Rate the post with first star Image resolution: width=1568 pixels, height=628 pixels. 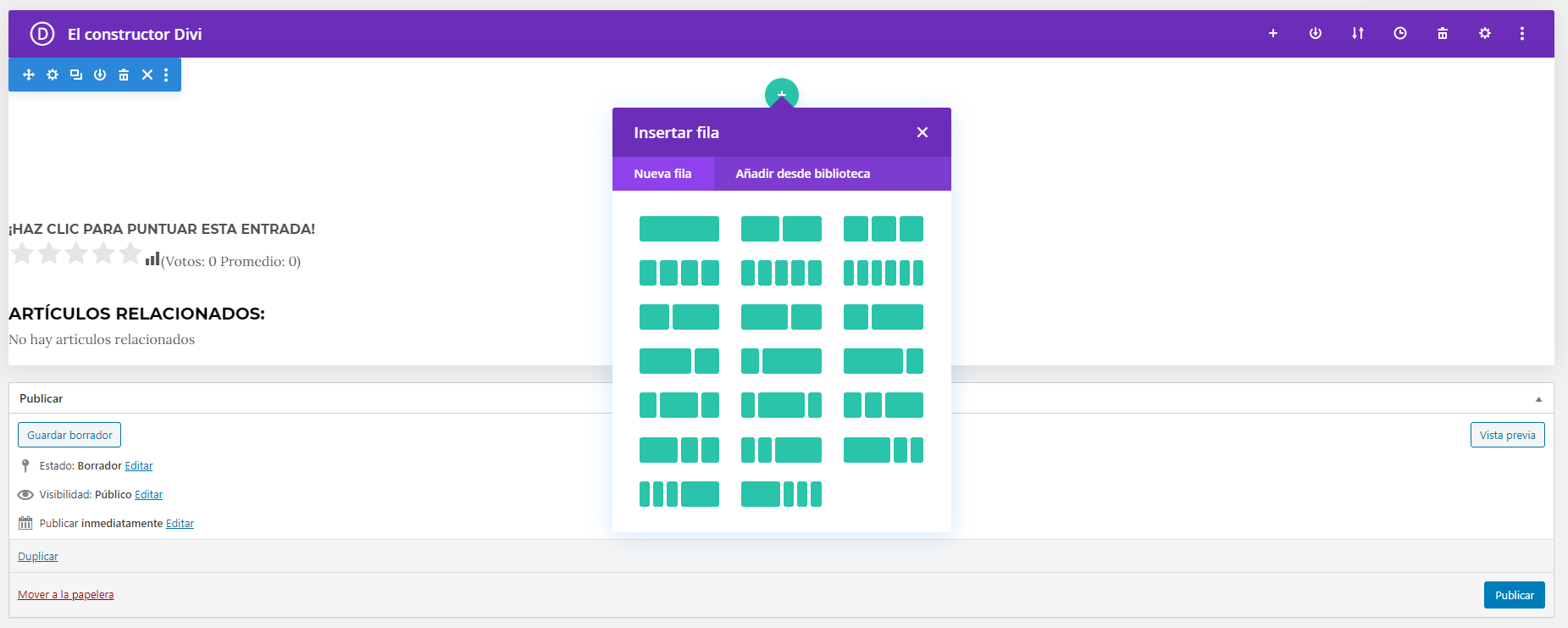pos(22,253)
